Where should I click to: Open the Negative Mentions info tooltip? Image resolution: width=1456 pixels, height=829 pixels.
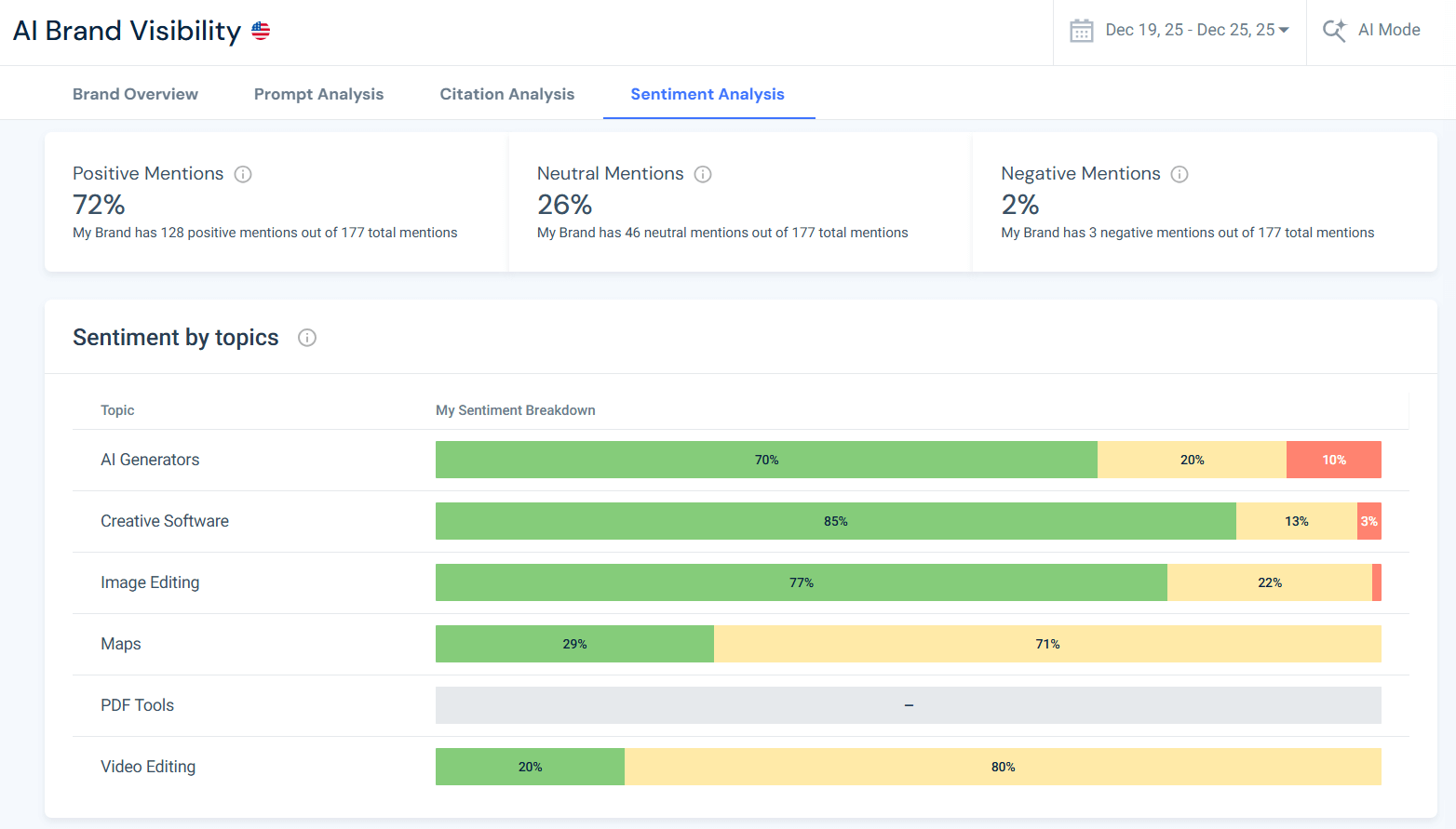pyautogui.click(x=1180, y=174)
